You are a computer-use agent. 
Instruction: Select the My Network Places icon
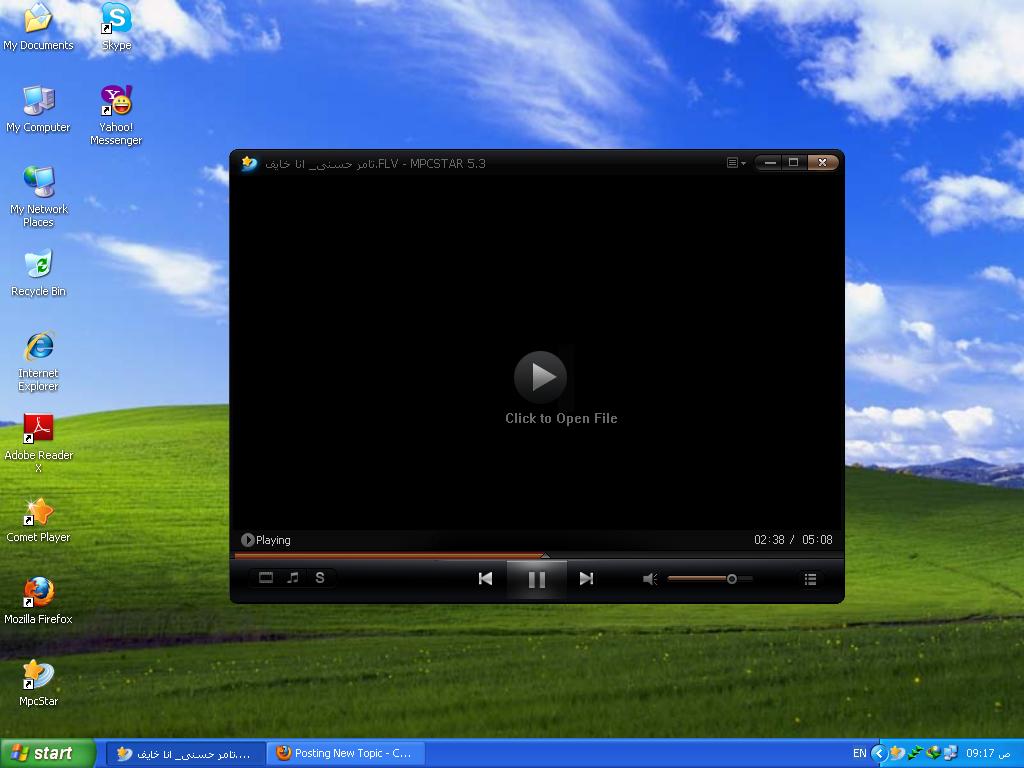tap(39, 197)
